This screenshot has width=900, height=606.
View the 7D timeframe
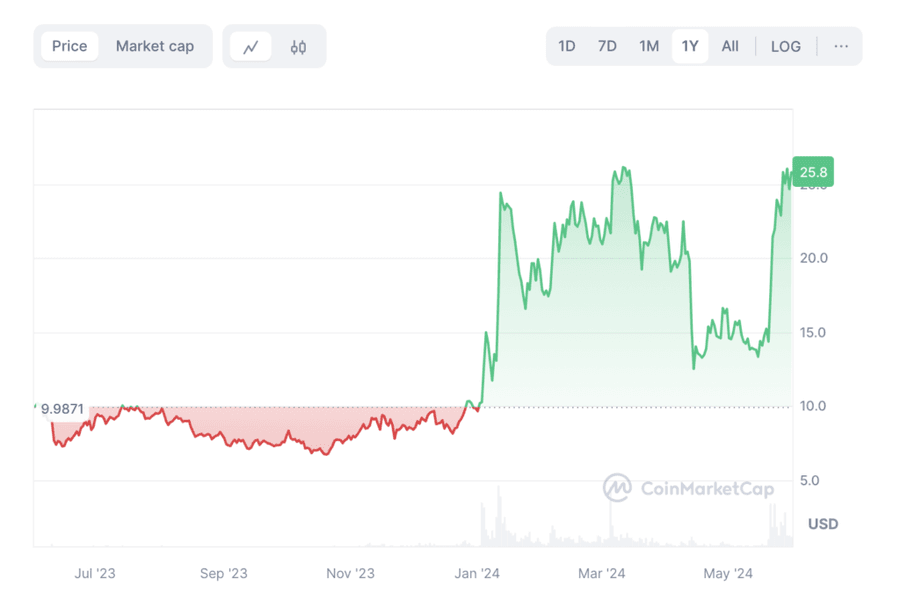pos(607,46)
